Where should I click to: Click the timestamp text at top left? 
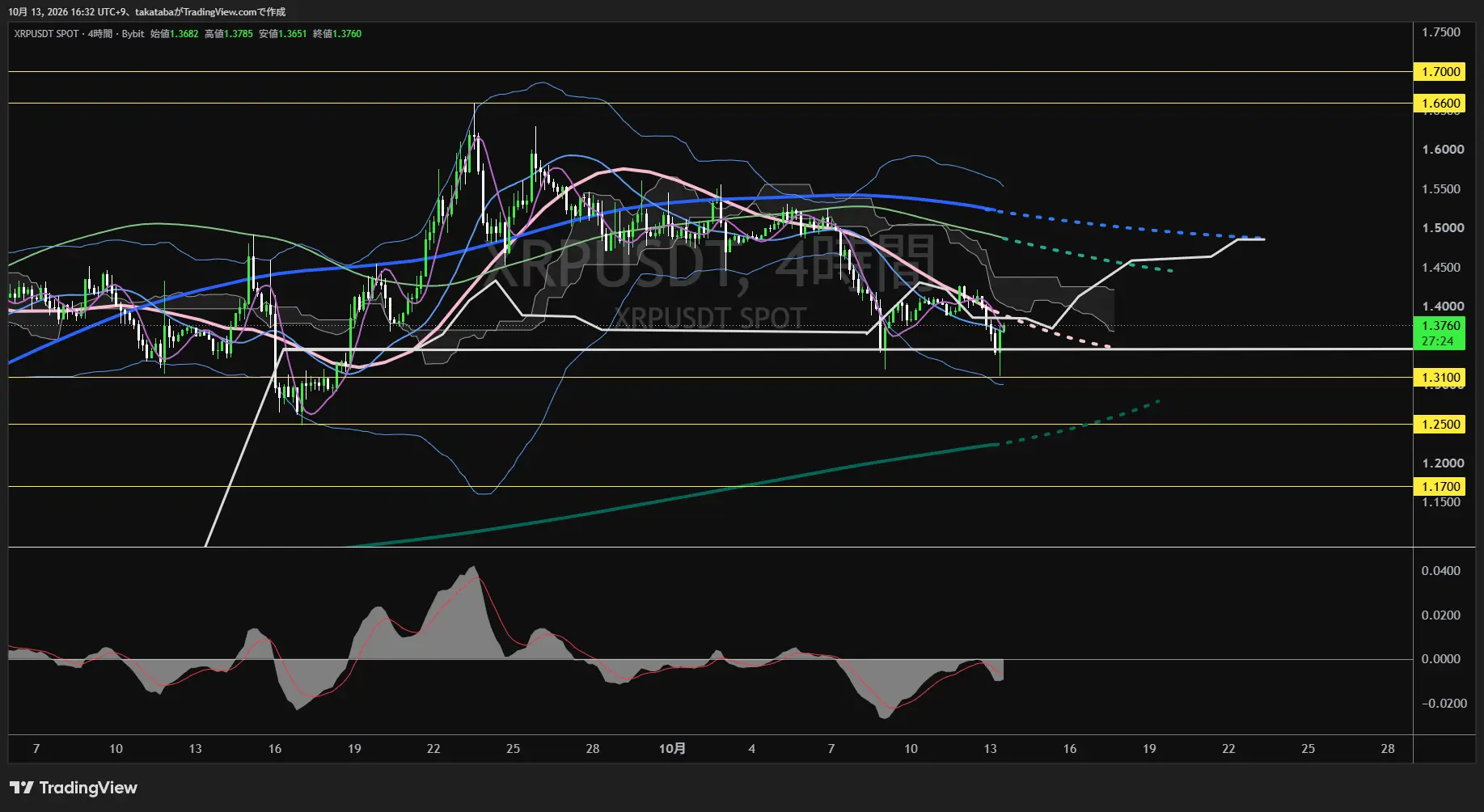click(x=147, y=12)
